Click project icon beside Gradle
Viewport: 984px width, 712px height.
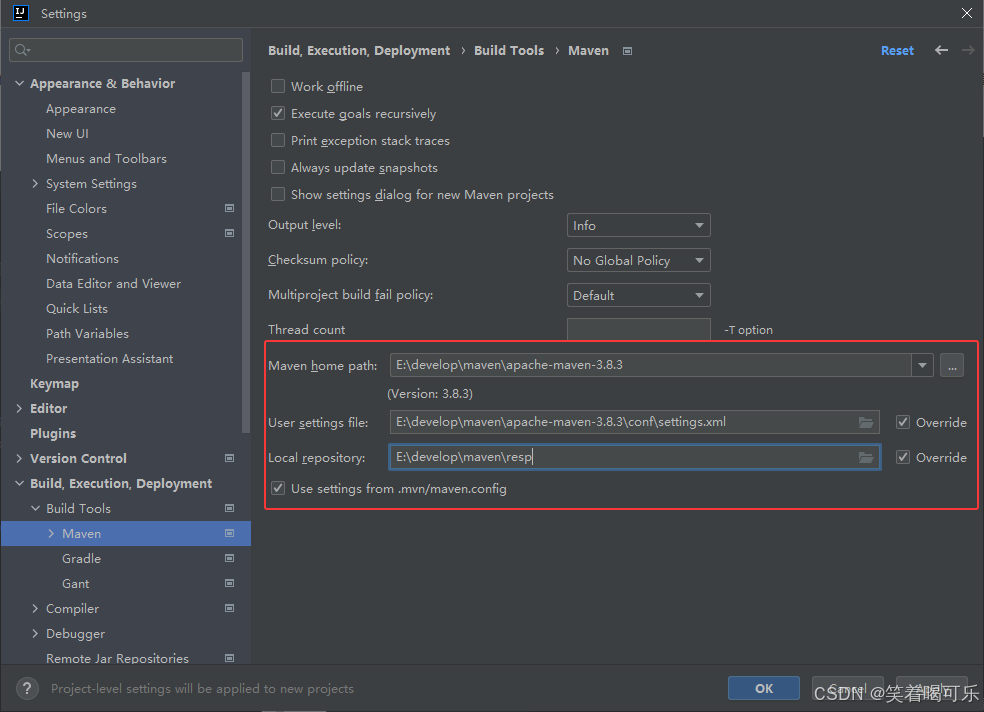point(230,558)
